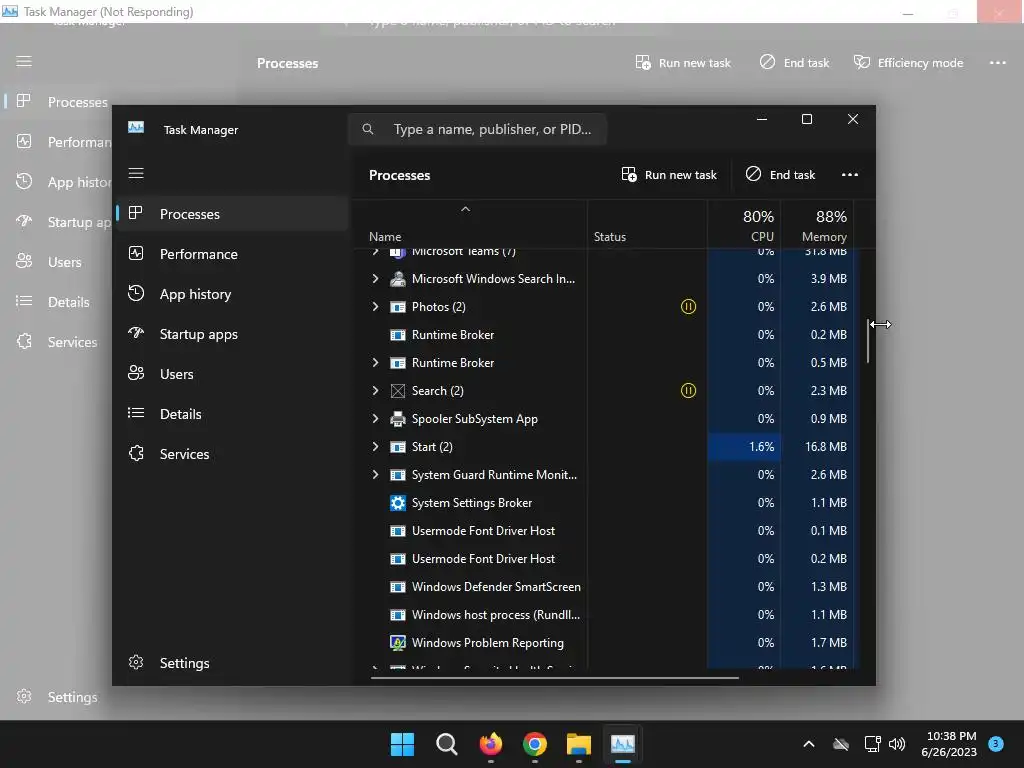Open Users page in front Task Manager
This screenshot has height=768, width=1024.
(x=232, y=374)
